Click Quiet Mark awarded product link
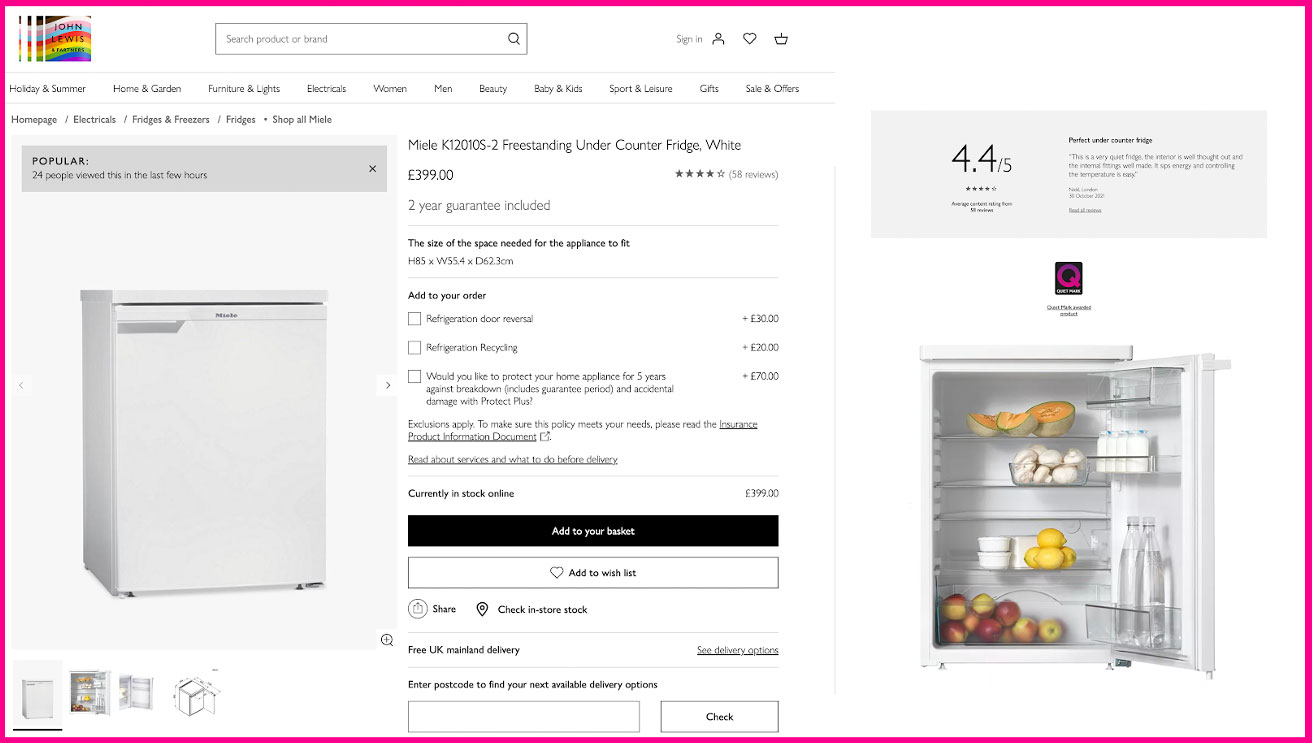The height and width of the screenshot is (743, 1312). (x=1069, y=311)
